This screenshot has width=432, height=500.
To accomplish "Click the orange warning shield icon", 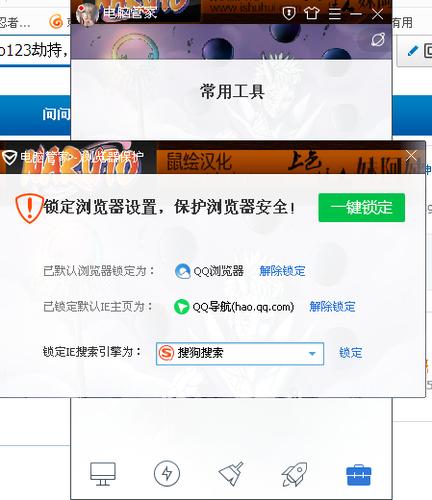I will click(x=29, y=208).
